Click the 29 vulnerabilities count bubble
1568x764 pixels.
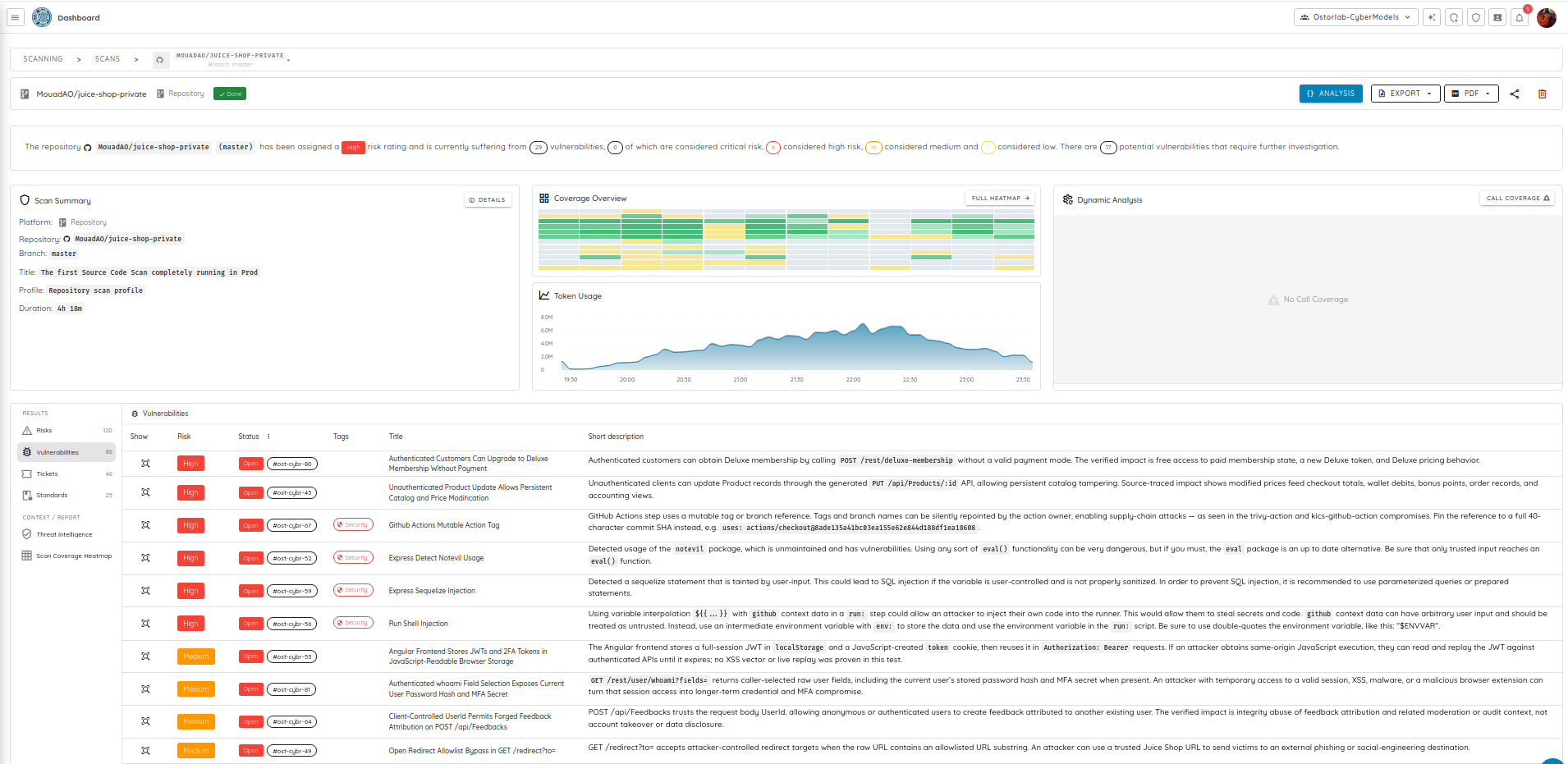(539, 148)
